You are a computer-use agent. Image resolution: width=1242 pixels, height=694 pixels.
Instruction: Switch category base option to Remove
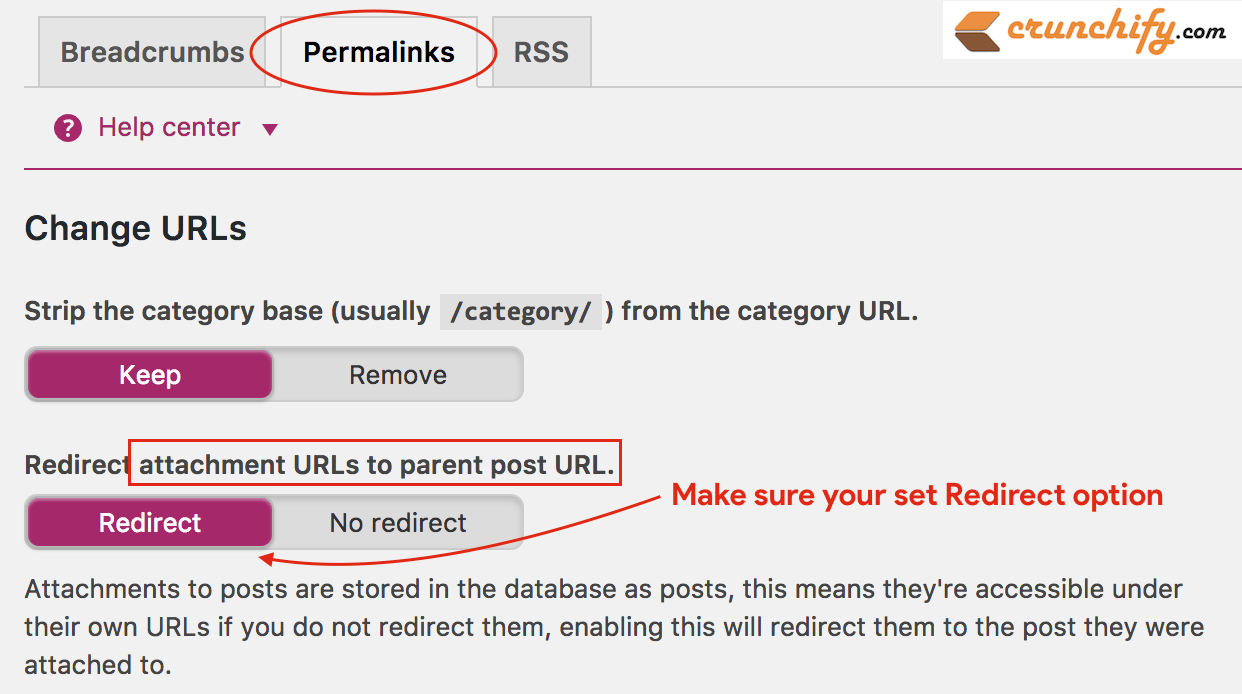click(x=398, y=375)
